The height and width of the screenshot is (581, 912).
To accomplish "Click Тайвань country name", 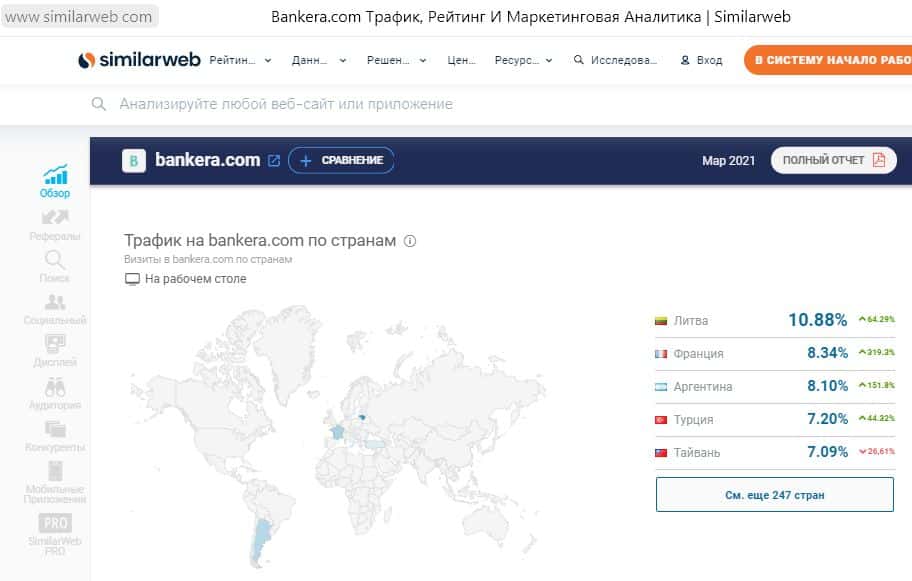I will pos(697,452).
